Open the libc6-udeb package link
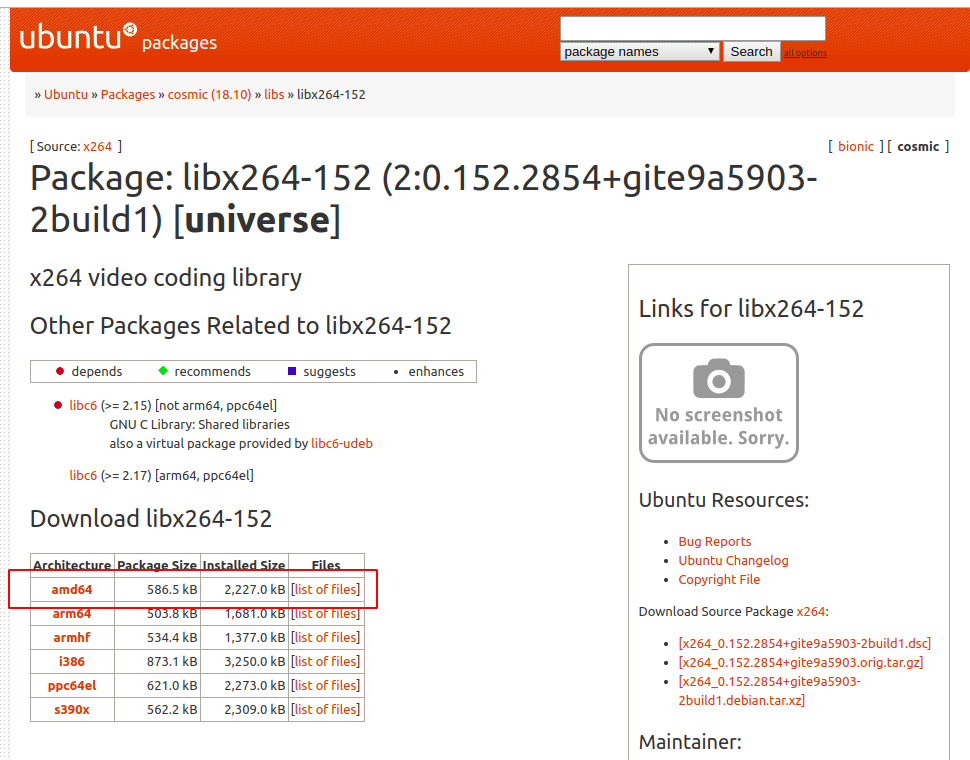The image size is (970, 760). pyautogui.click(x=342, y=443)
